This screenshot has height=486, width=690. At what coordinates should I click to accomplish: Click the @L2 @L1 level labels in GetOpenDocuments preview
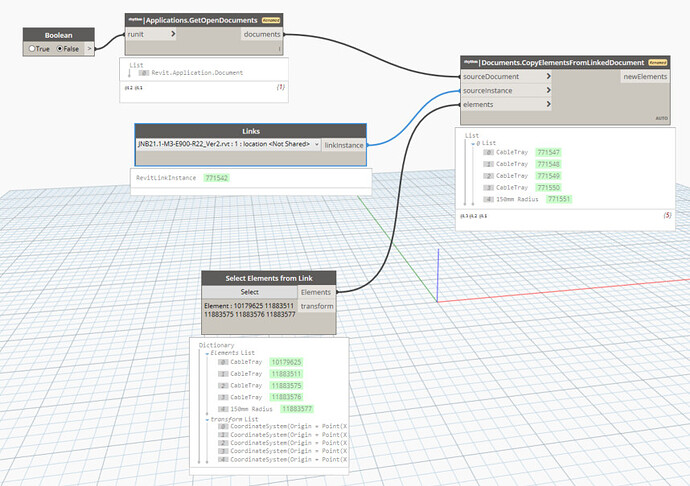click(x=134, y=88)
